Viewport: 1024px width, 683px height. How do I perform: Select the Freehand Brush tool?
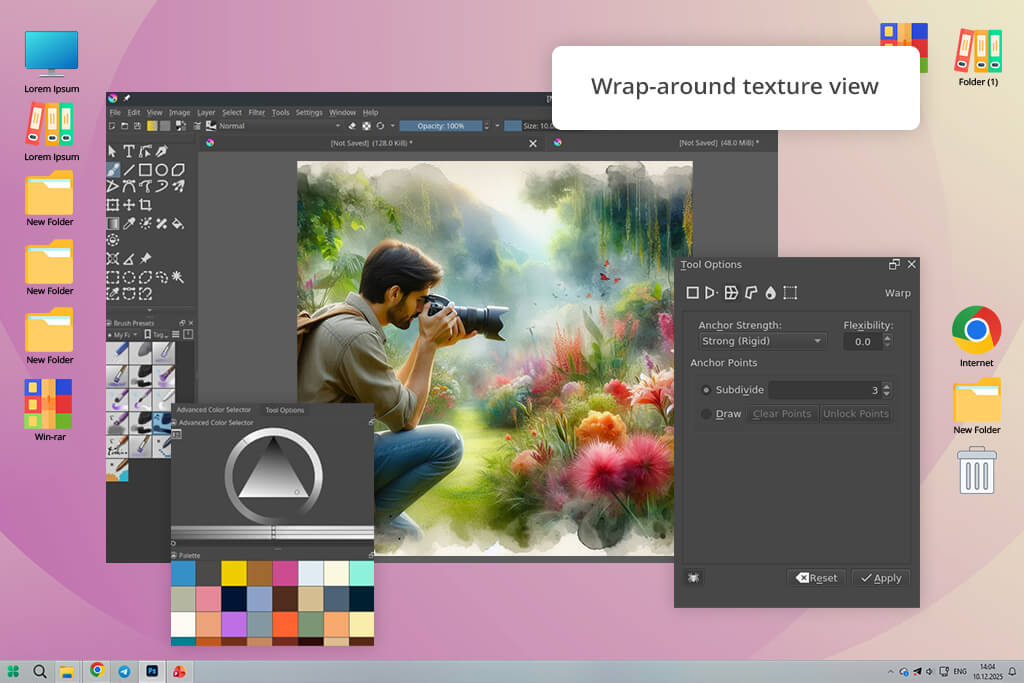coord(113,170)
